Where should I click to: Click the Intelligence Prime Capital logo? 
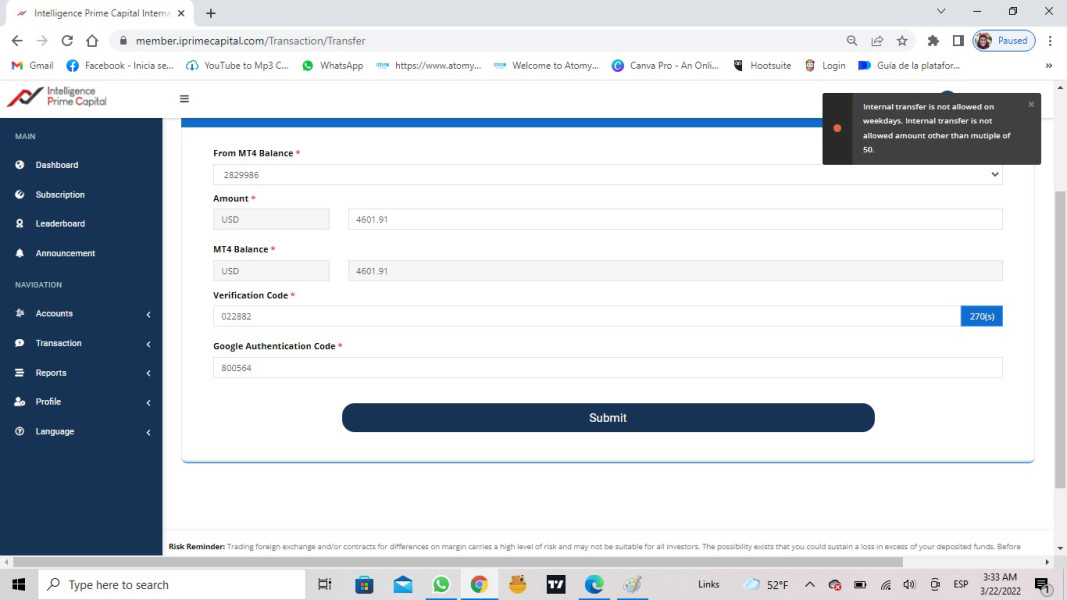[57, 97]
